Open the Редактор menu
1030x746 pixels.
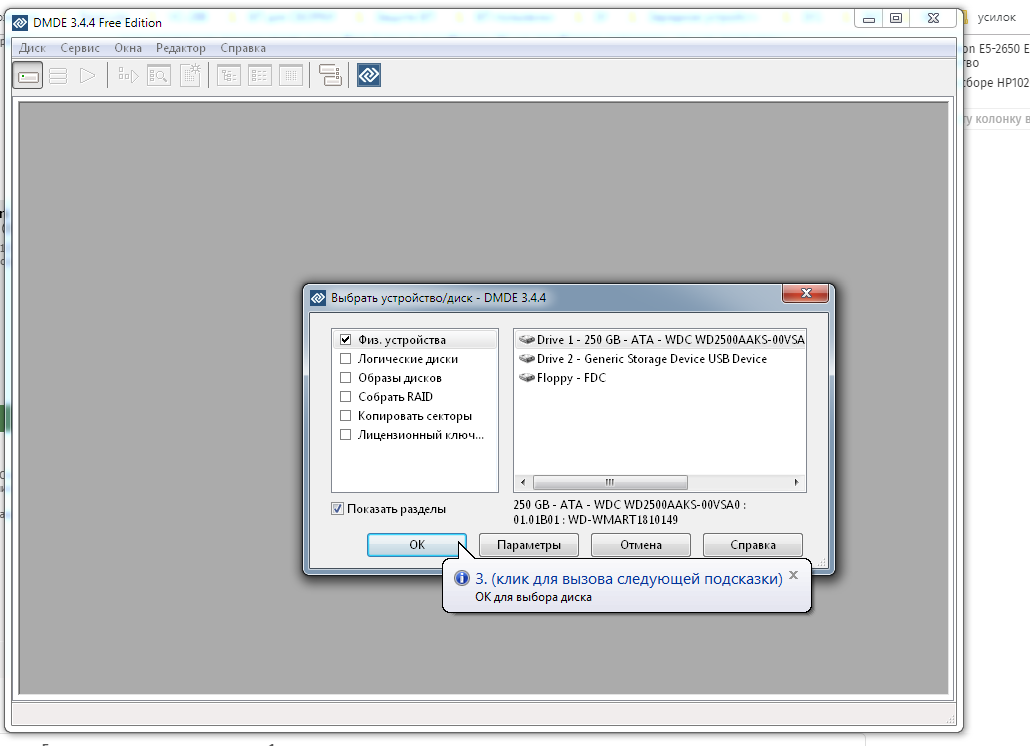pyautogui.click(x=181, y=48)
